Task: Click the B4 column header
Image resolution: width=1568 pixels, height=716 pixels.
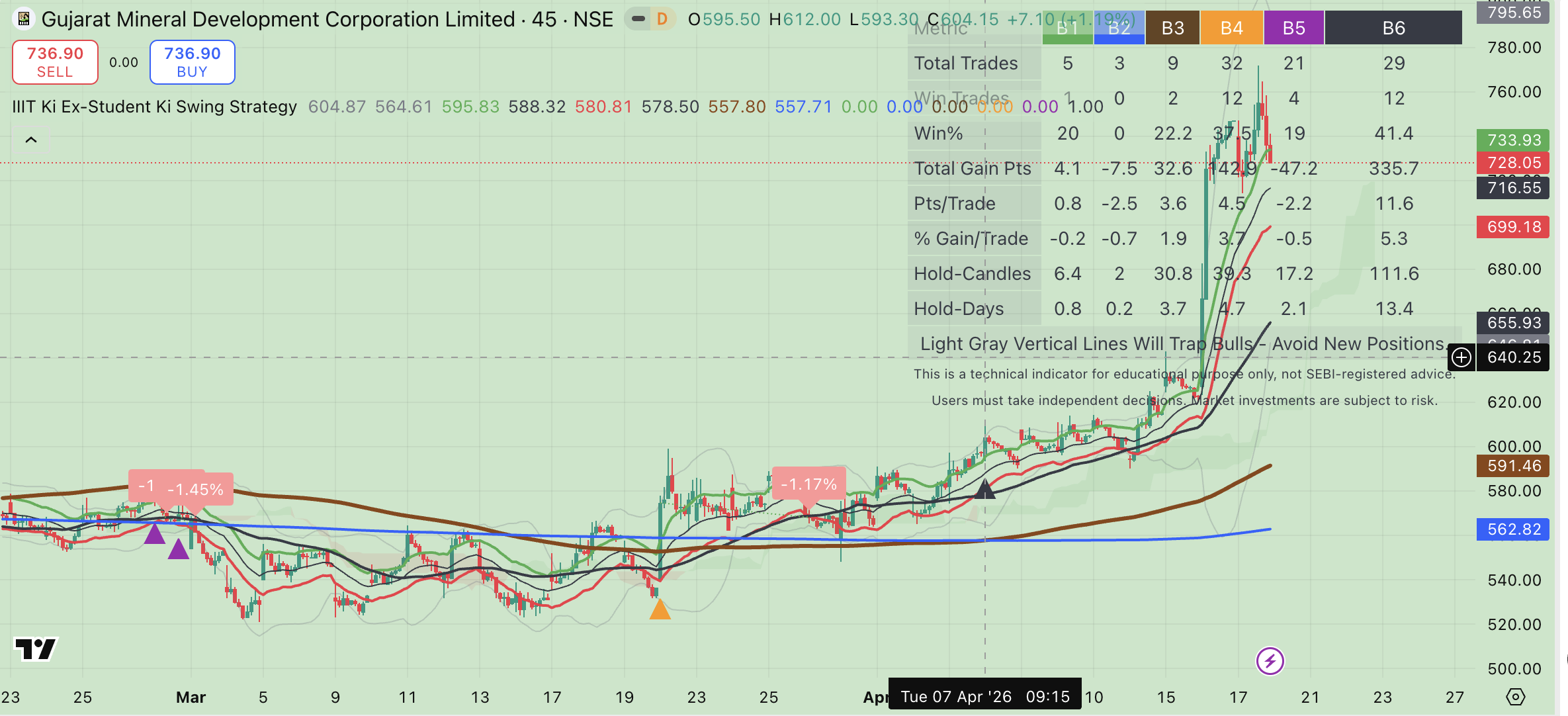Action: tap(1231, 28)
